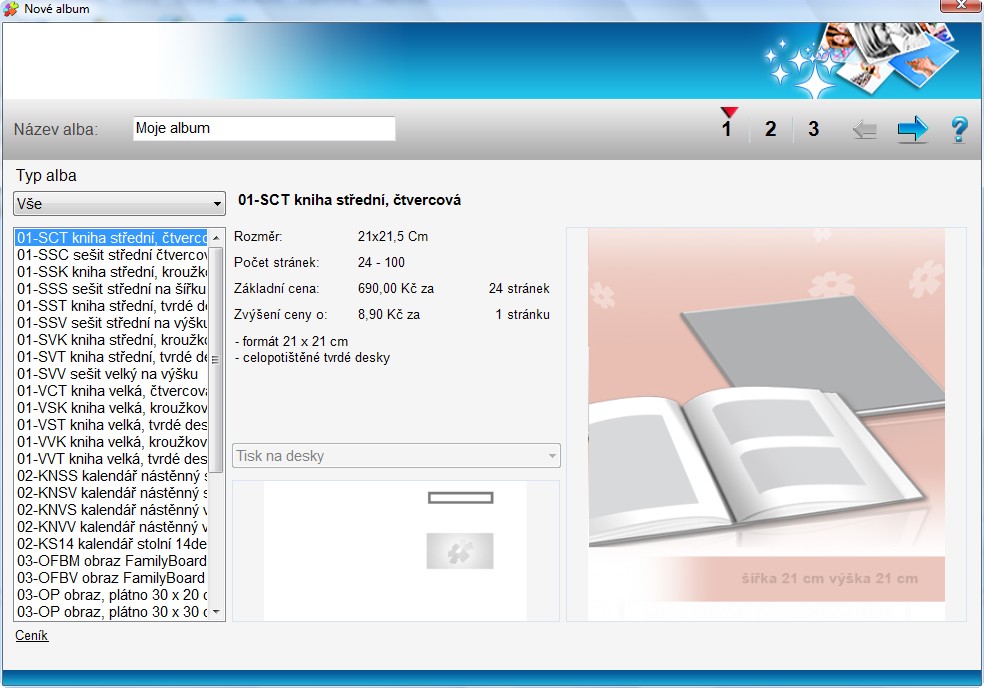Select 02-KNVS kalendář nástěnný
The width and height of the screenshot is (984, 688).
click(112, 510)
